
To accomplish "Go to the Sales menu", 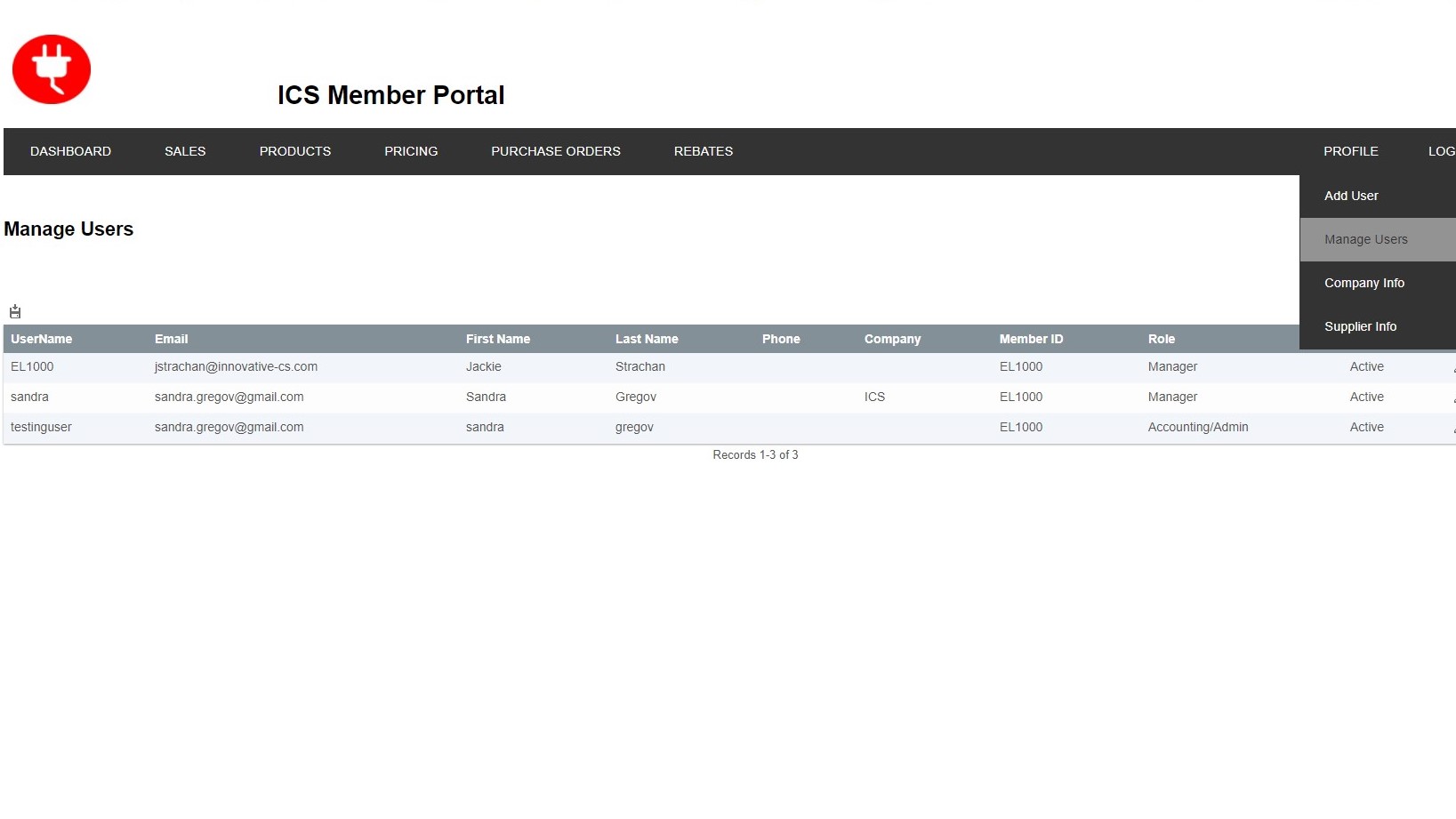I will 185,151.
